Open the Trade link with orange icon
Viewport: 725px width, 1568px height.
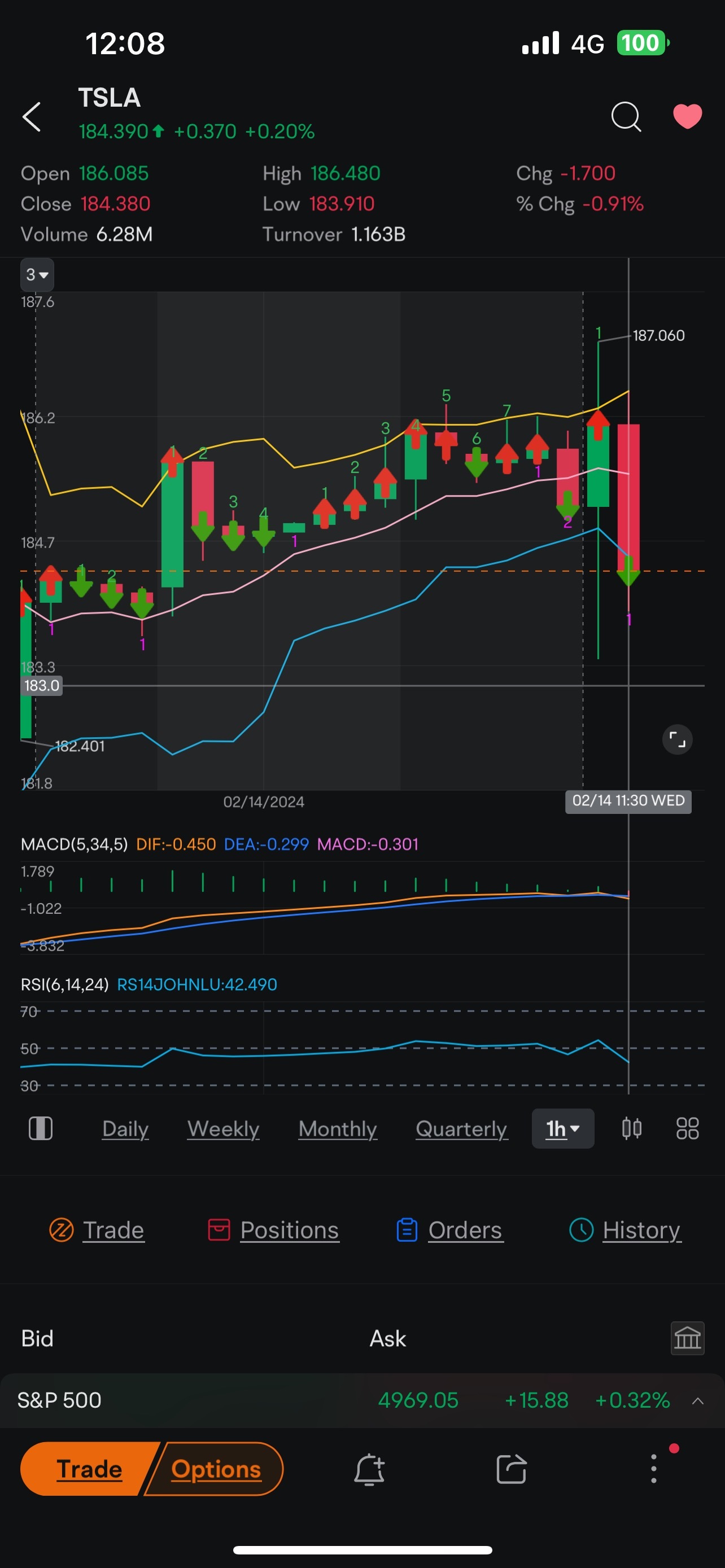[x=97, y=1230]
